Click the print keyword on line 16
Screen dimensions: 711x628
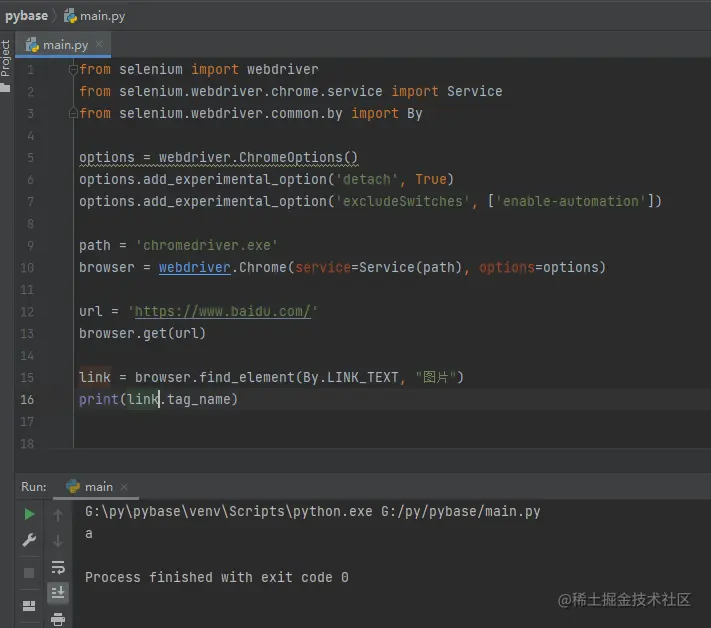[98, 399]
